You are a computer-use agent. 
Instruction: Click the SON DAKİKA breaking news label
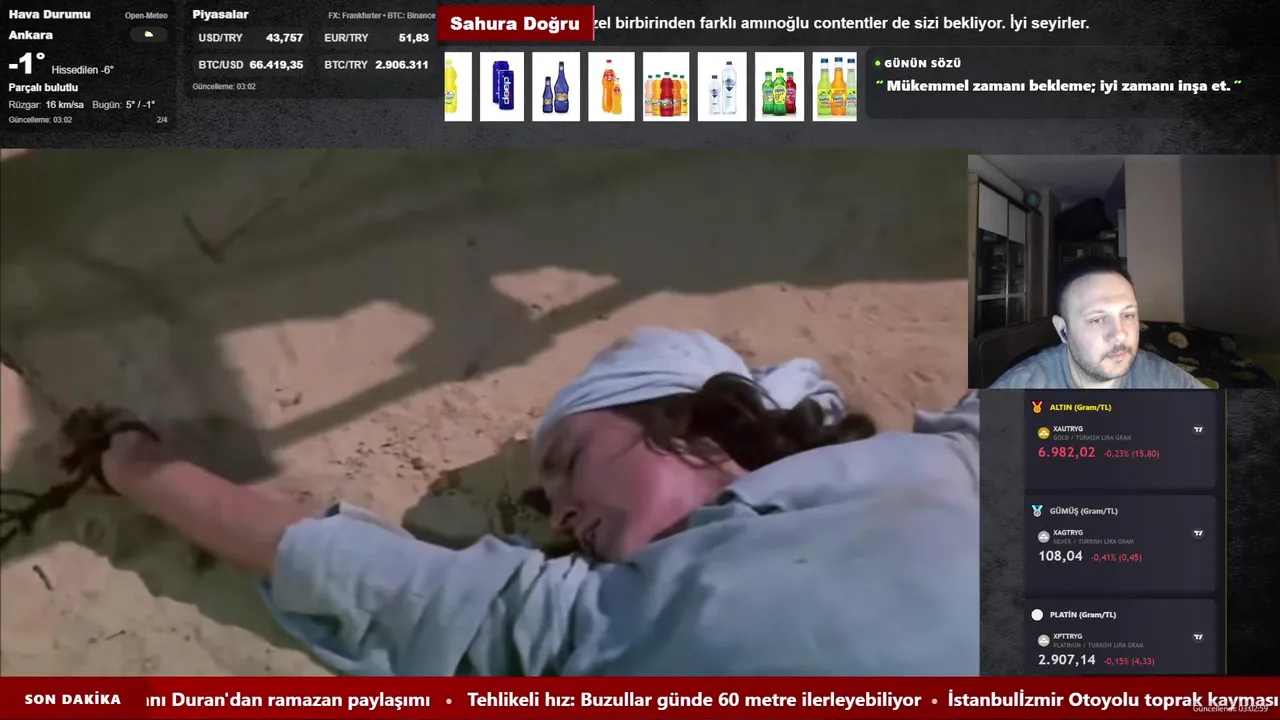(73, 700)
